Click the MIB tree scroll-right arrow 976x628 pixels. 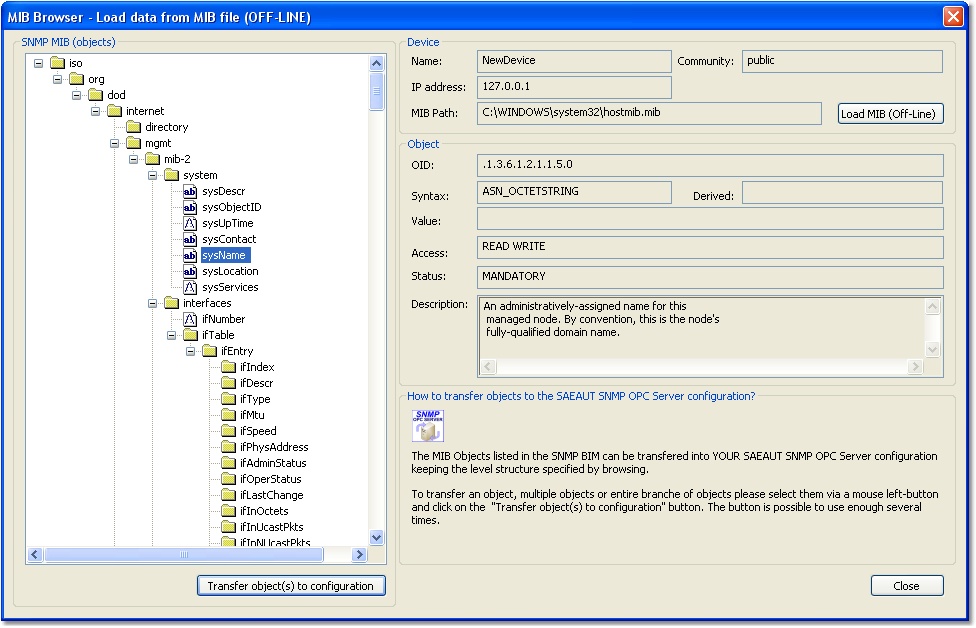tap(359, 554)
